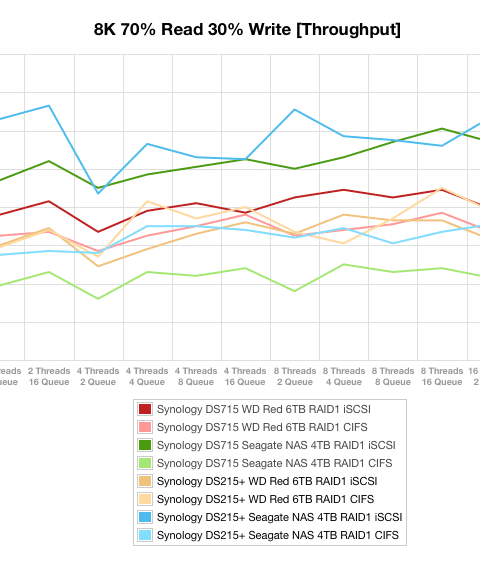Click light green line point at 8 Threads 4 Queue
480x579 pixels.
pos(344,264)
